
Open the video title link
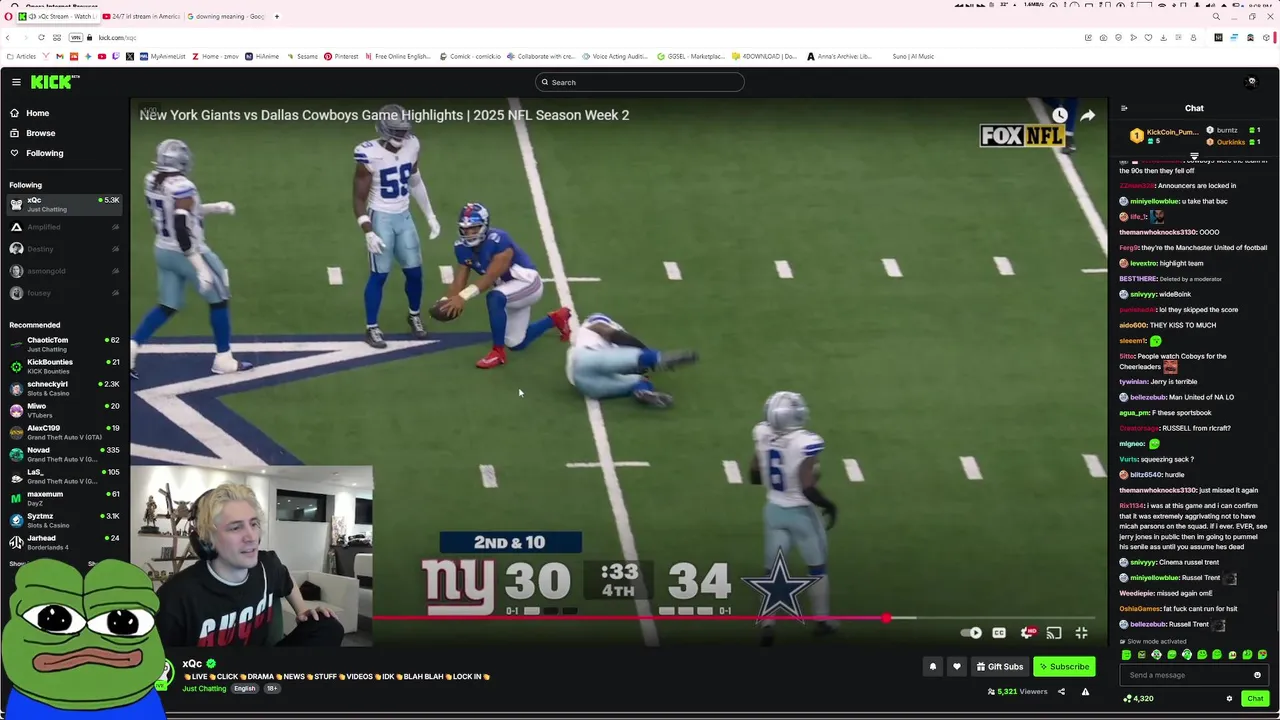point(384,115)
